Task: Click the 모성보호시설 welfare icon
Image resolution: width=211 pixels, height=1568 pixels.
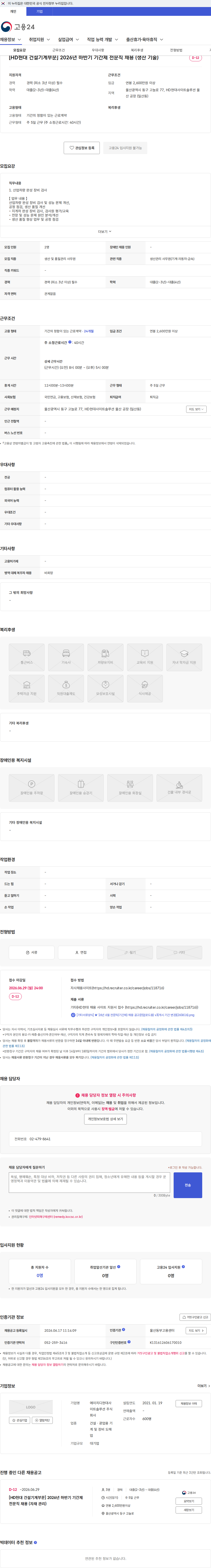Action: pos(105,688)
